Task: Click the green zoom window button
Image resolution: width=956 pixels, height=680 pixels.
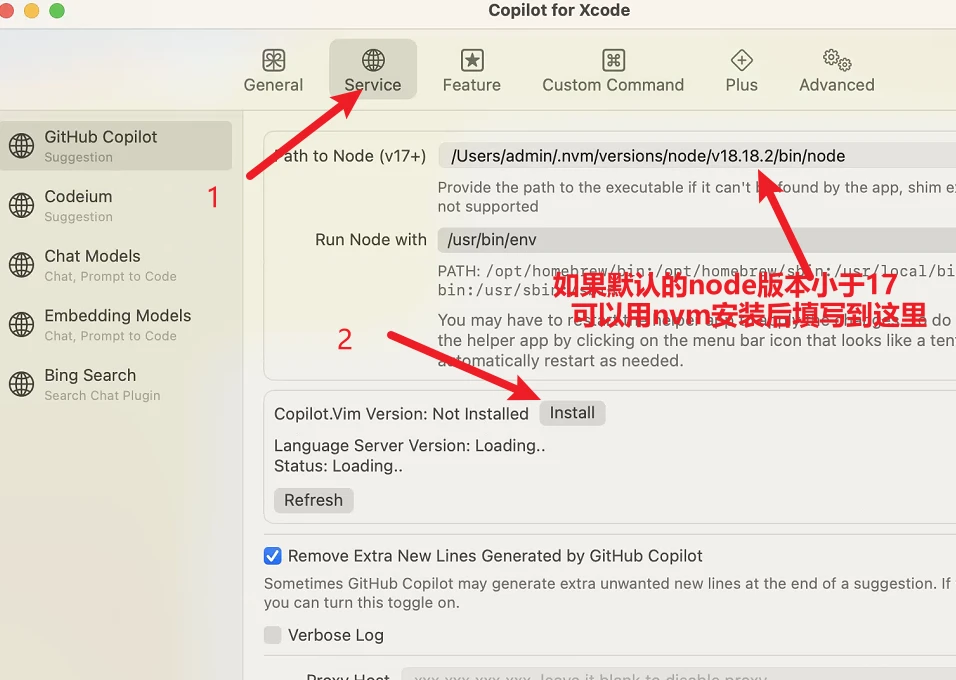Action: click(57, 10)
